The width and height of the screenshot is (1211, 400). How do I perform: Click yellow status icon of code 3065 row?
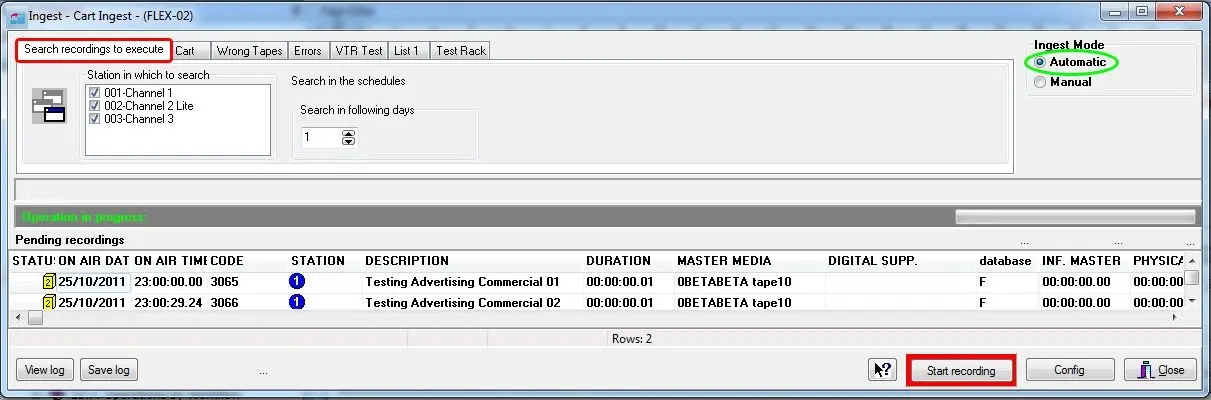click(x=47, y=282)
